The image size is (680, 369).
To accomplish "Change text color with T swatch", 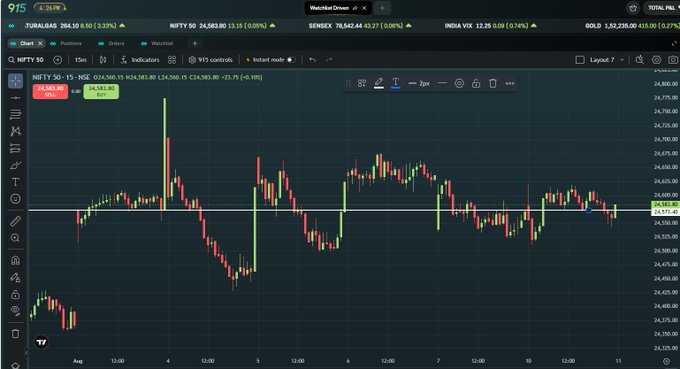I will (x=396, y=83).
